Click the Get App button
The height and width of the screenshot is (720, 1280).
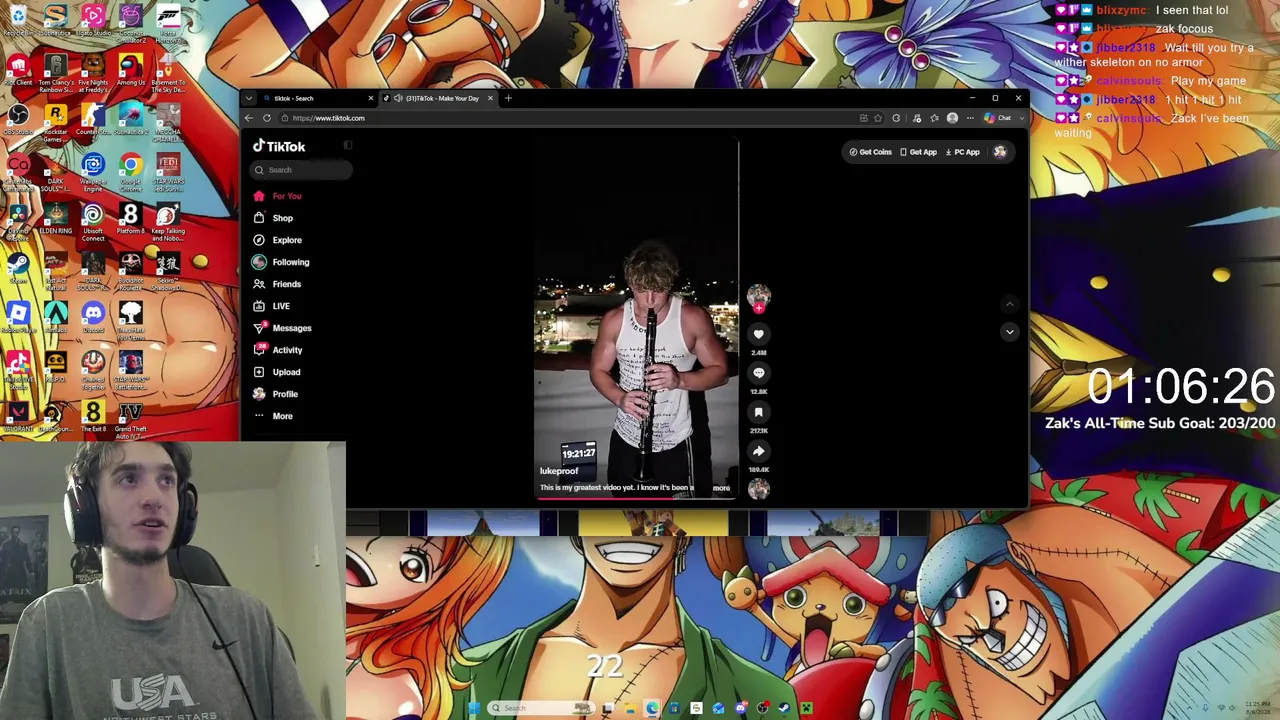[x=918, y=152]
